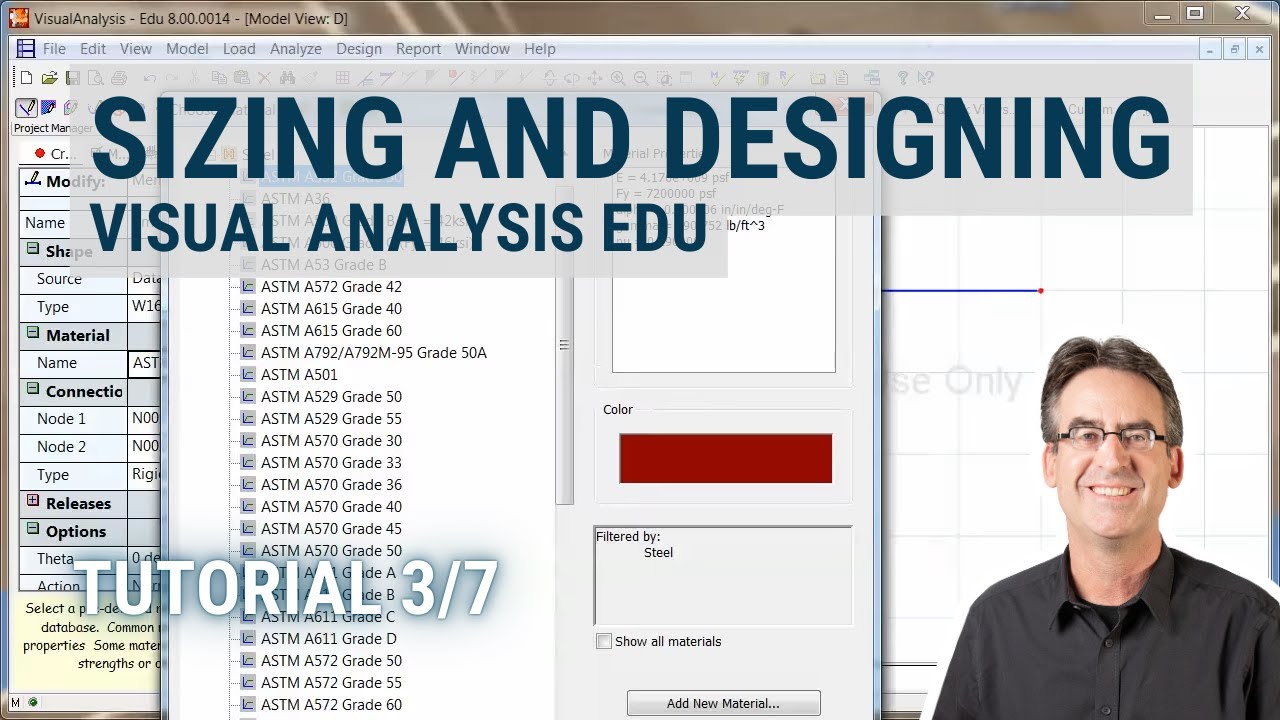This screenshot has width=1280, height=720.
Task: Expand the Releases section
Action: pyautogui.click(x=33, y=502)
